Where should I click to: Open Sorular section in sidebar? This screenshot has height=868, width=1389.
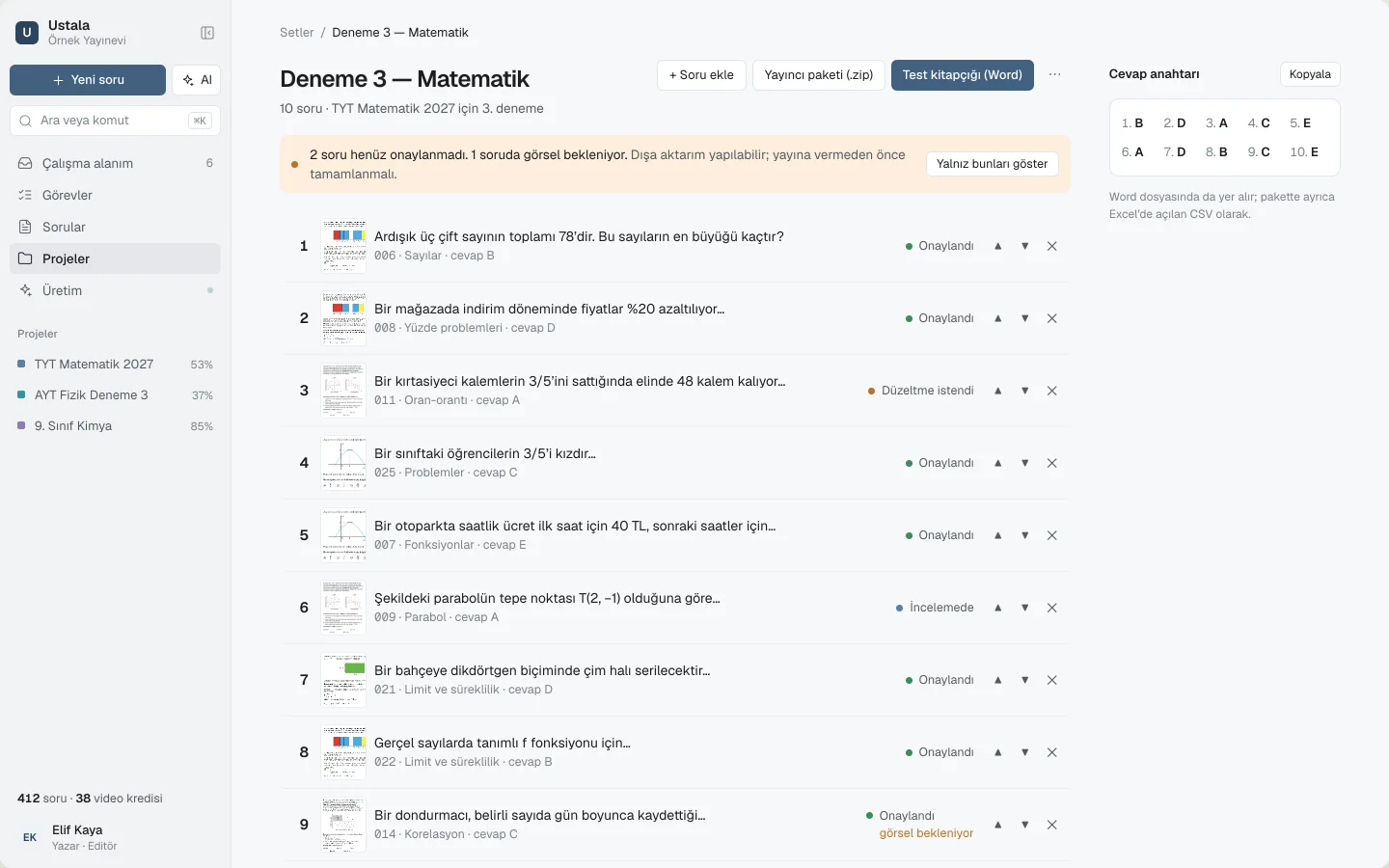pos(115,227)
